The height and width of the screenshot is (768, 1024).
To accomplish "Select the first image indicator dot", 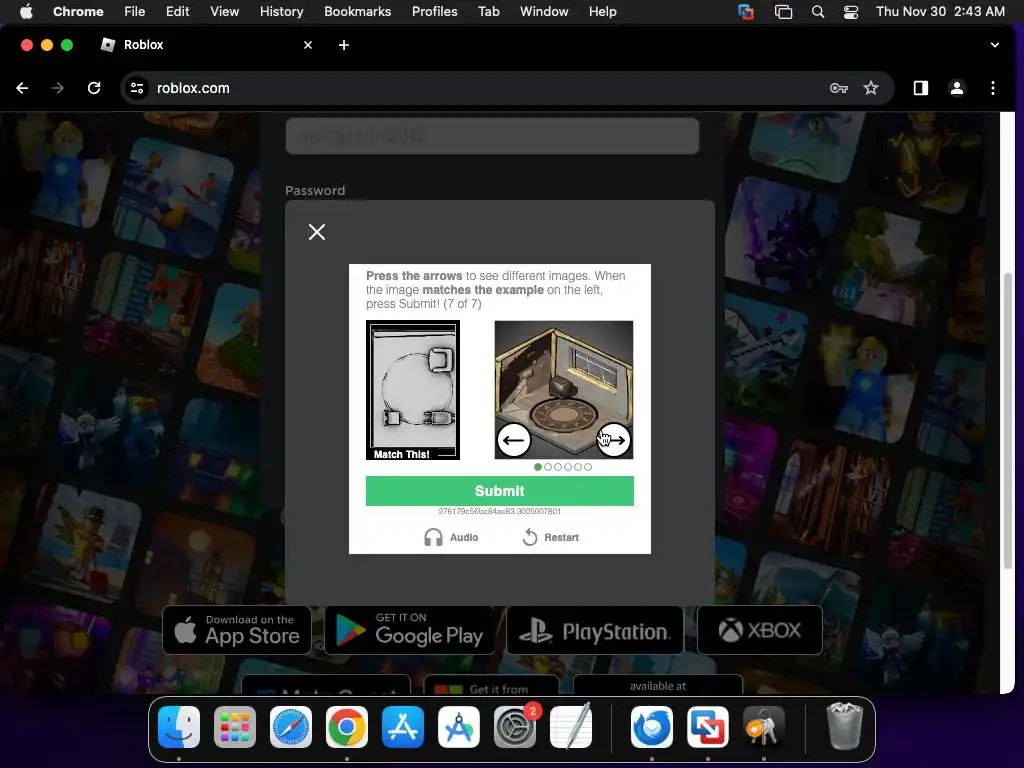I will (x=538, y=467).
